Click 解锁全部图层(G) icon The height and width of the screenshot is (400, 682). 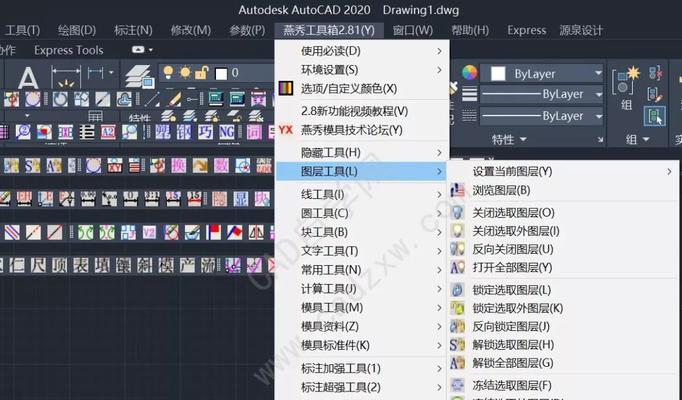[457, 363]
